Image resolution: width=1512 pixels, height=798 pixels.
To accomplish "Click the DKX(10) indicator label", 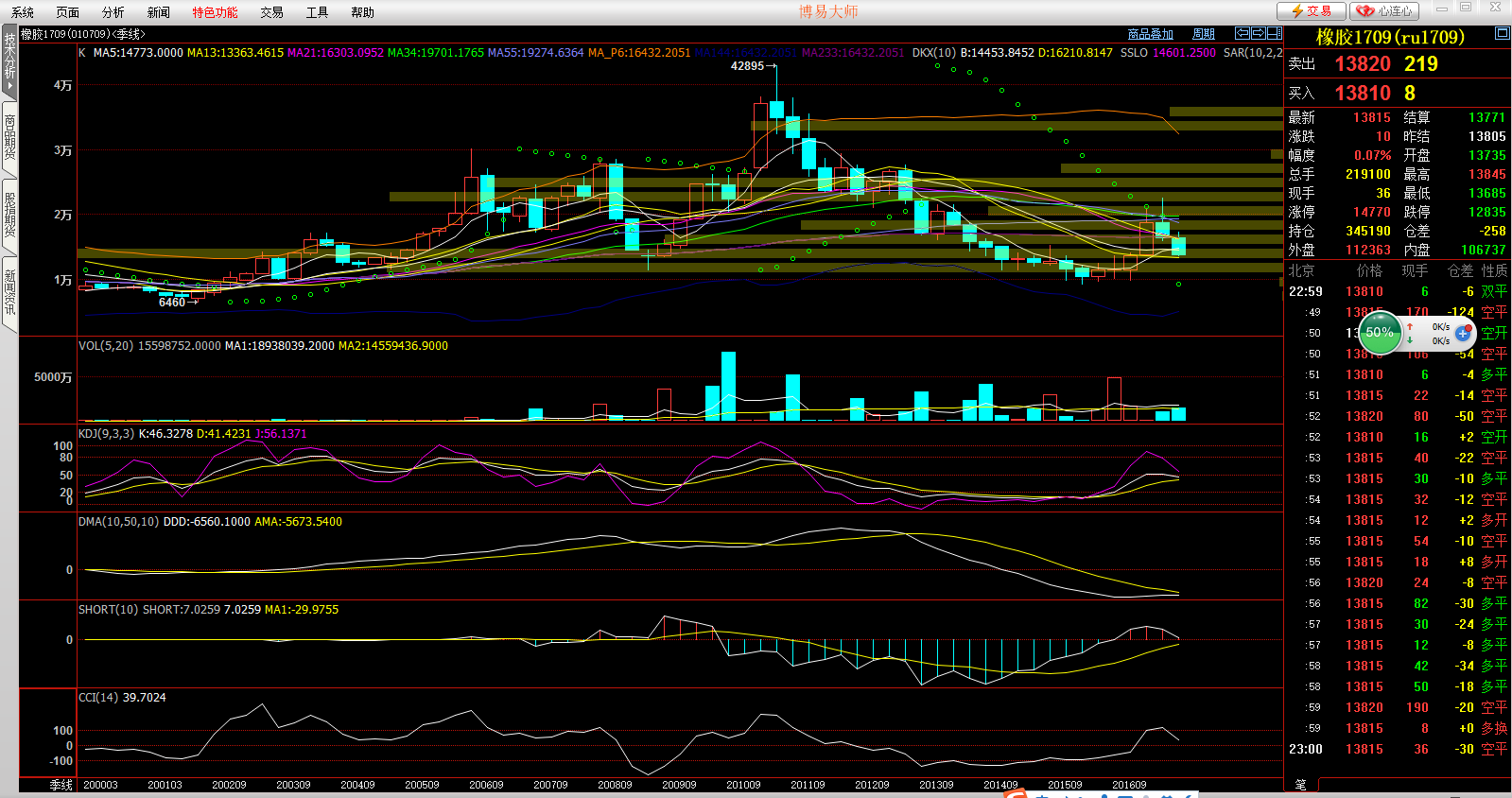I will [x=934, y=53].
